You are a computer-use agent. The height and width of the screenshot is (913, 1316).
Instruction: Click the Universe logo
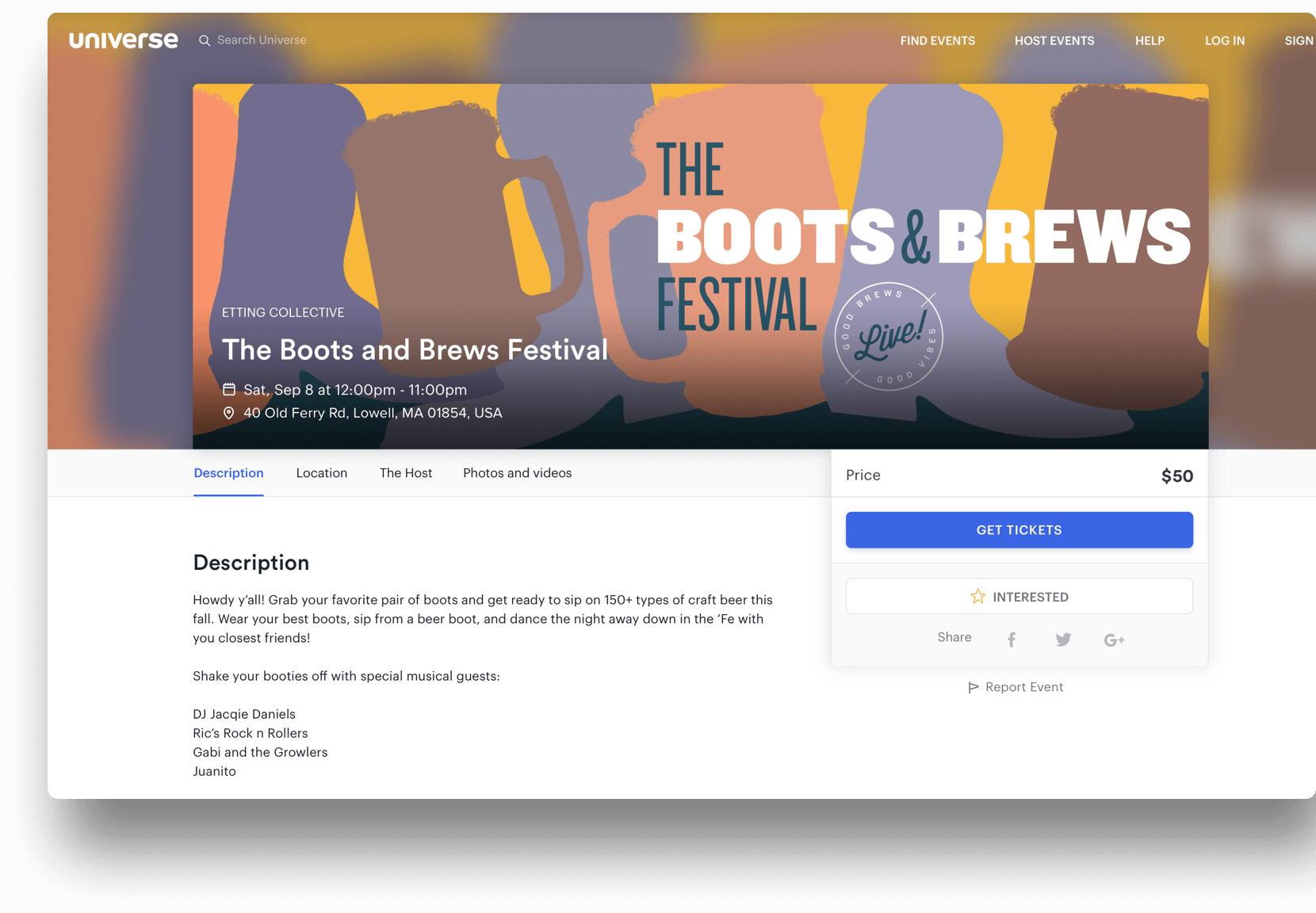(124, 40)
